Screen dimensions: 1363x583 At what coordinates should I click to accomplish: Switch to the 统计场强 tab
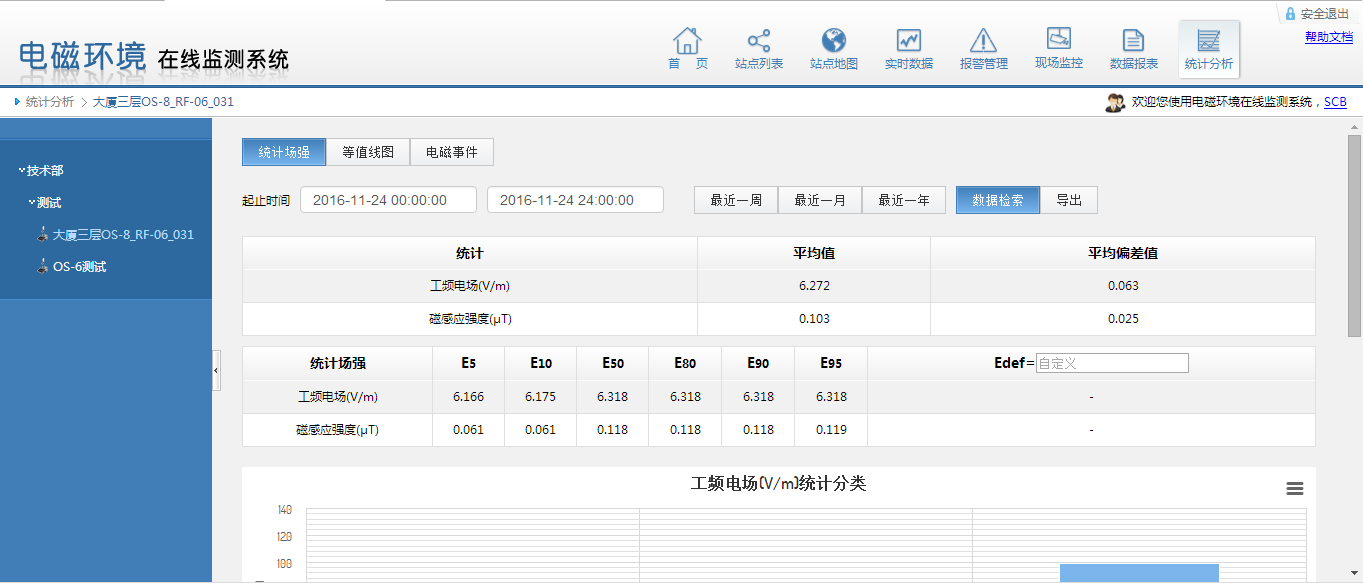point(284,153)
